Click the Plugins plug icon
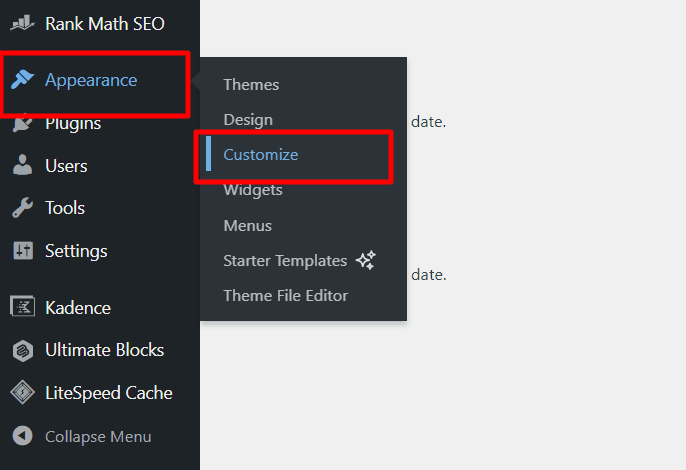The image size is (686, 470). tap(22, 124)
